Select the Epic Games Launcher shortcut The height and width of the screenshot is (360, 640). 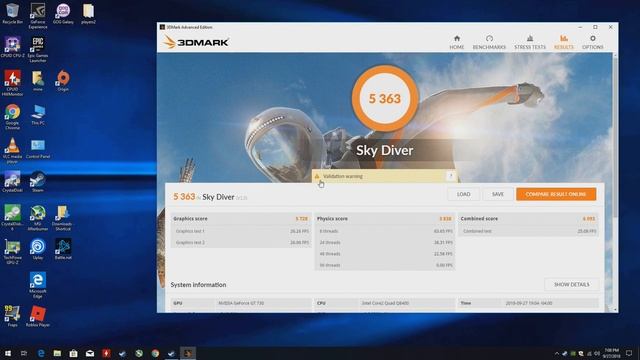[x=38, y=49]
